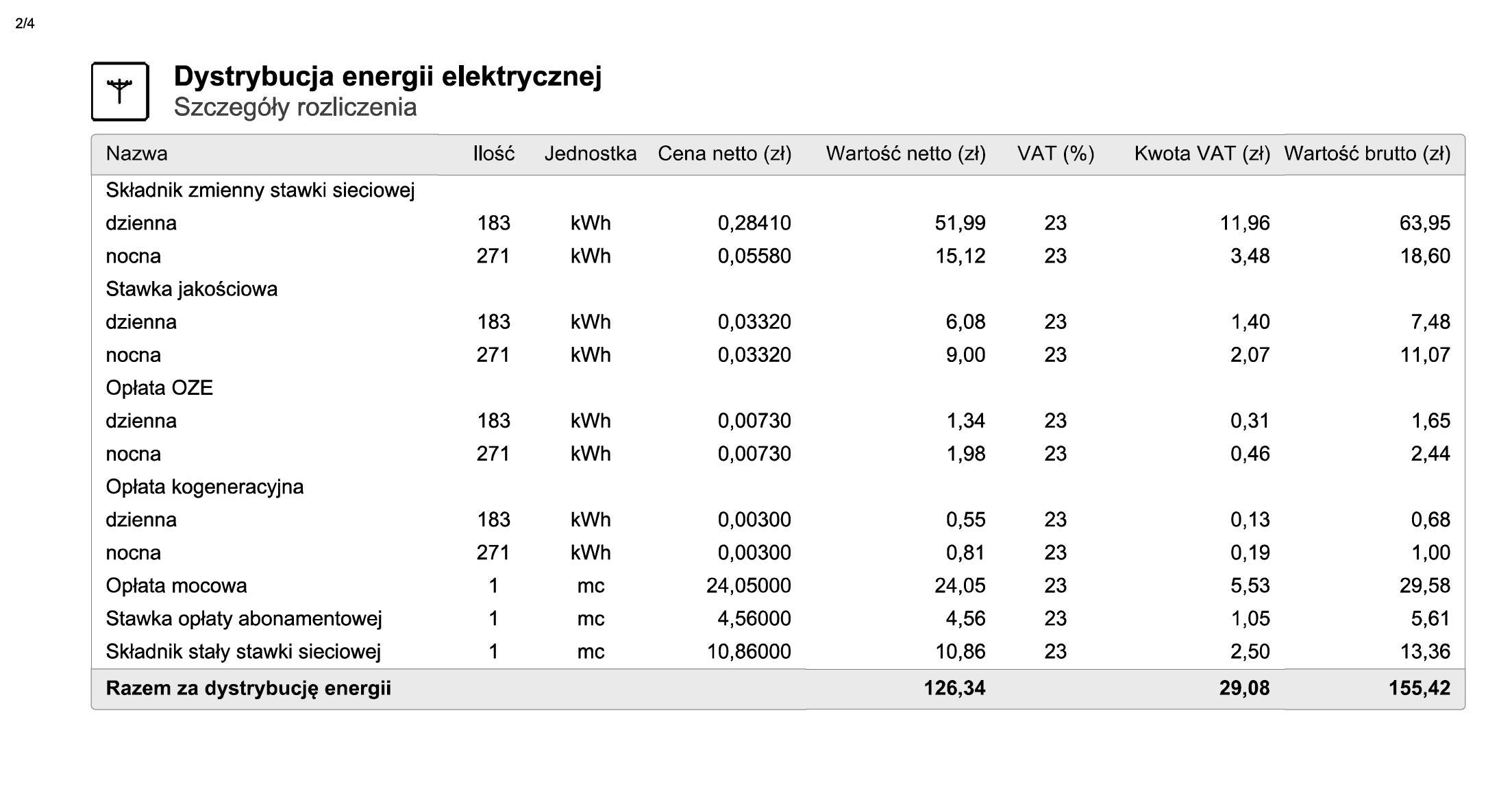This screenshot has height=789, width=1512.
Task: Click the 'Wartość netto (zł)' column header
Action: [906, 154]
